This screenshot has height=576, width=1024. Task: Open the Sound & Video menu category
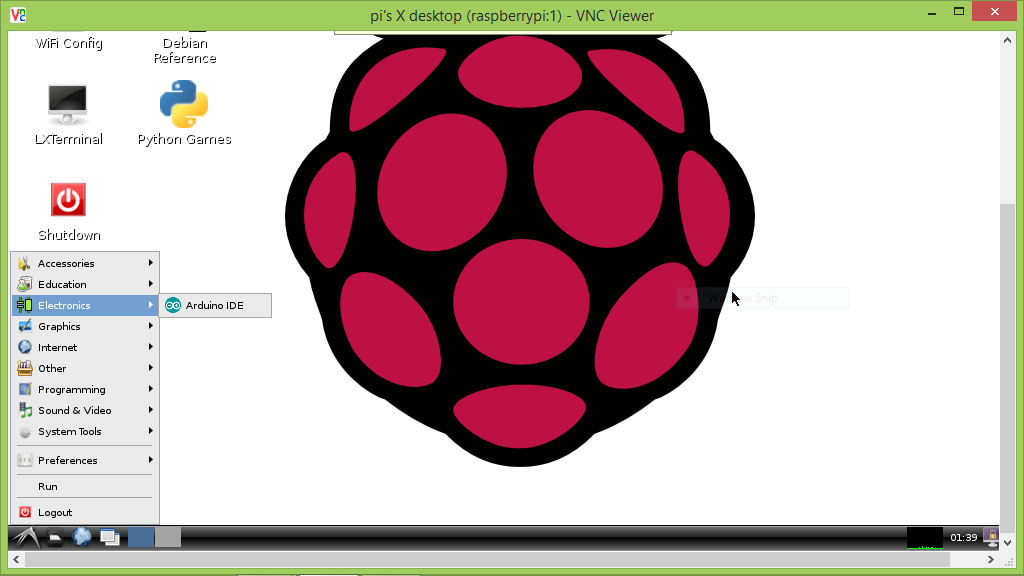(x=85, y=410)
